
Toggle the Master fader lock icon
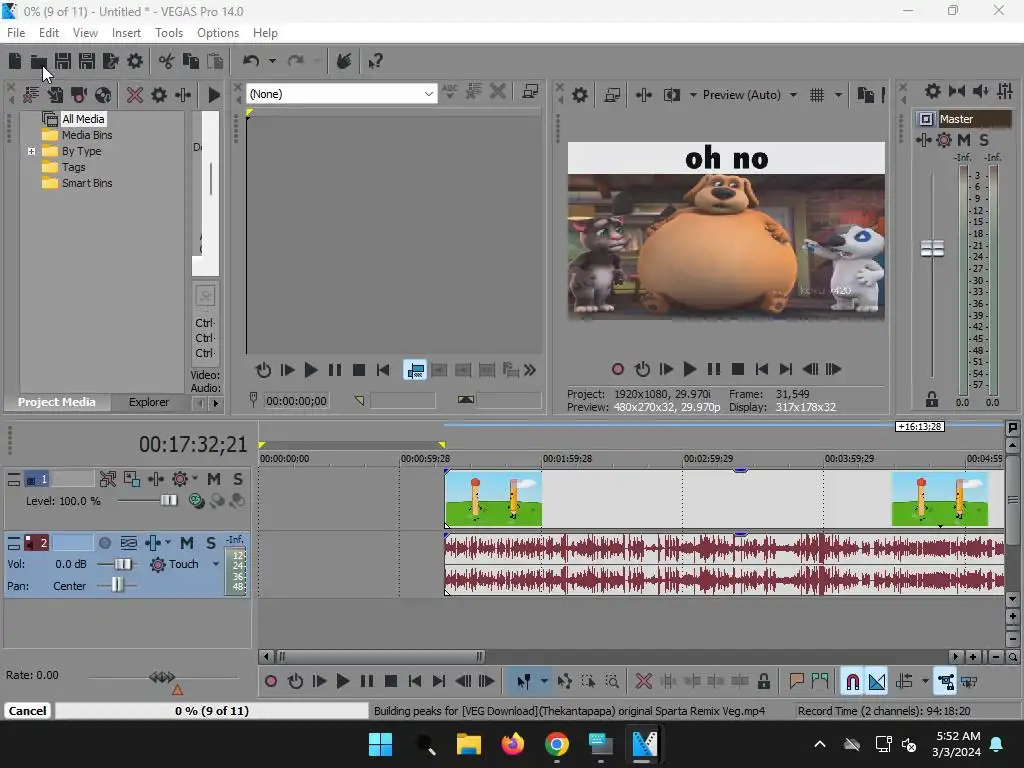(932, 399)
